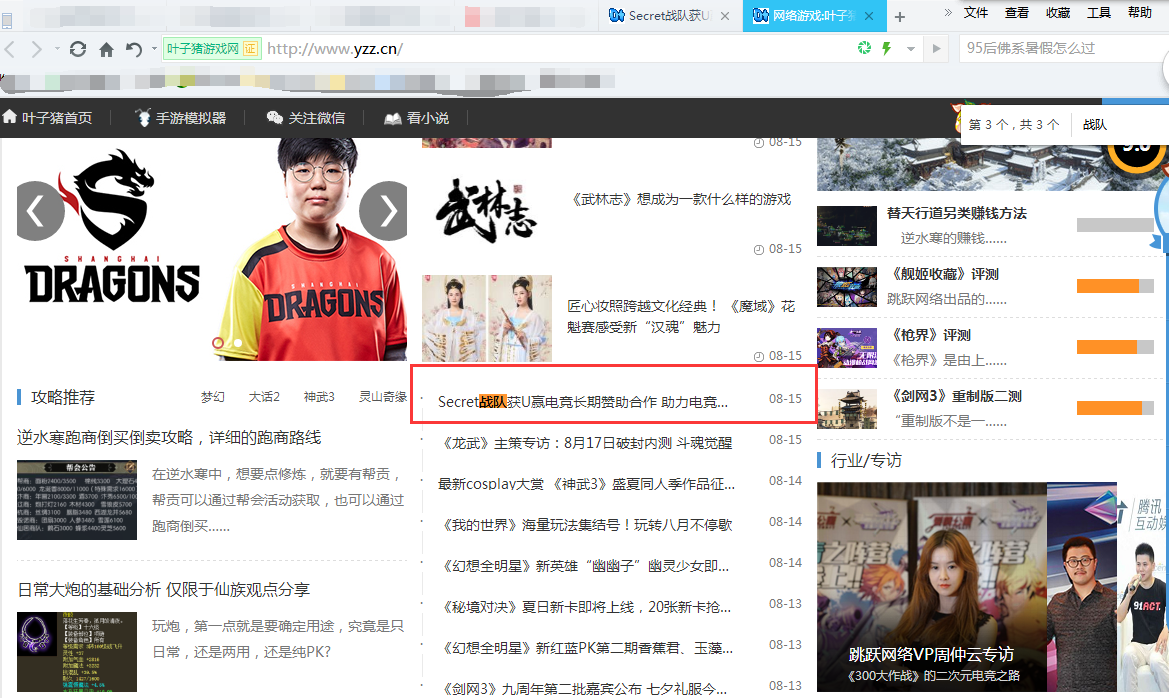The height and width of the screenshot is (698, 1169).
Task: Click the undo closed tab icon
Action: [x=133, y=49]
